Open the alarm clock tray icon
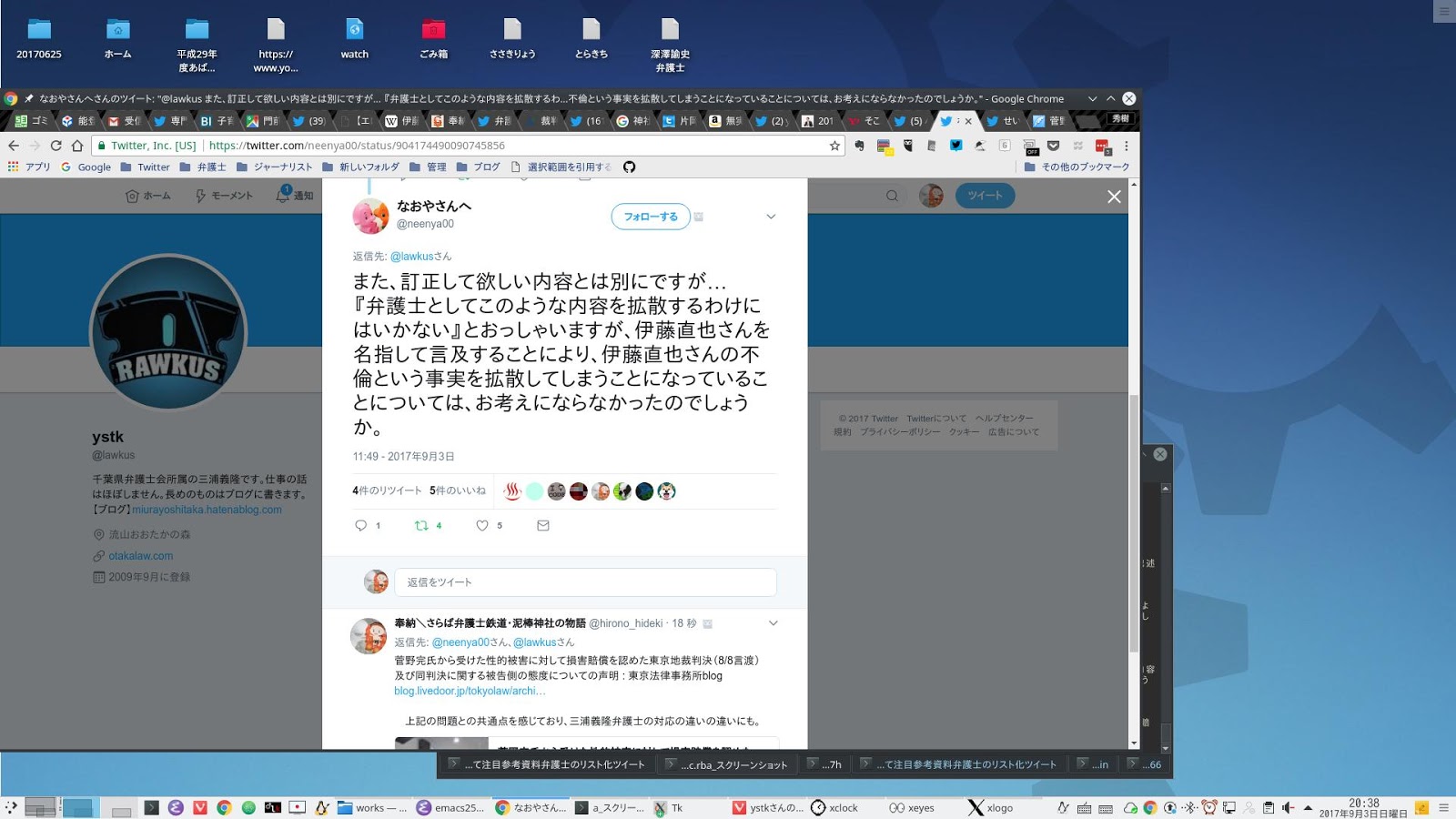Image resolution: width=1456 pixels, height=819 pixels. (1209, 807)
